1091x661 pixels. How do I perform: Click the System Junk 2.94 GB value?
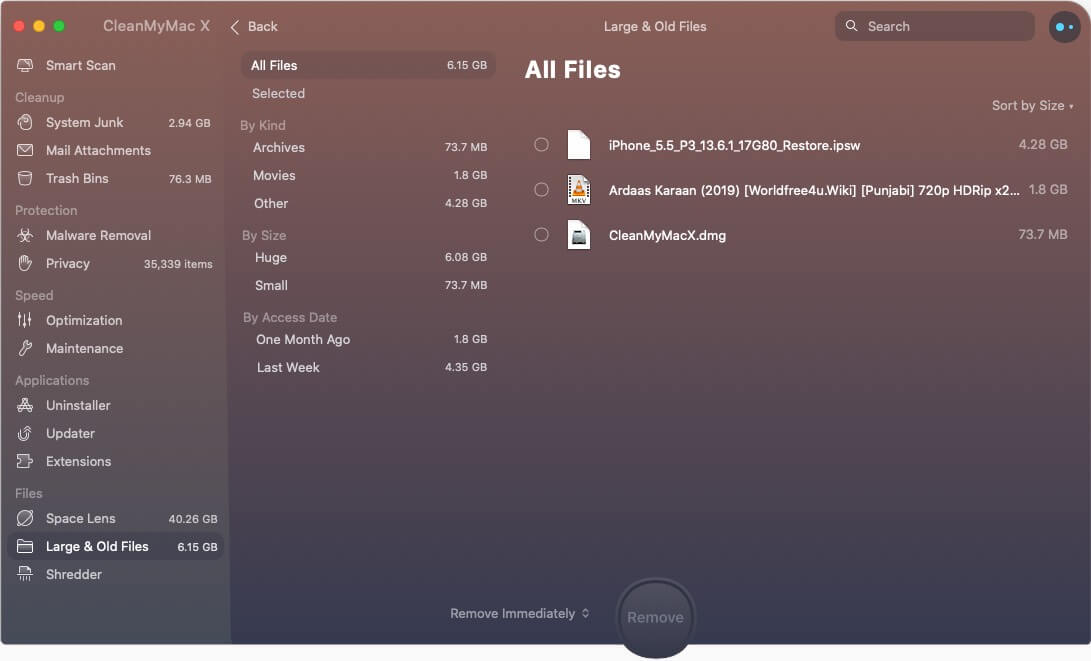[x=189, y=122]
